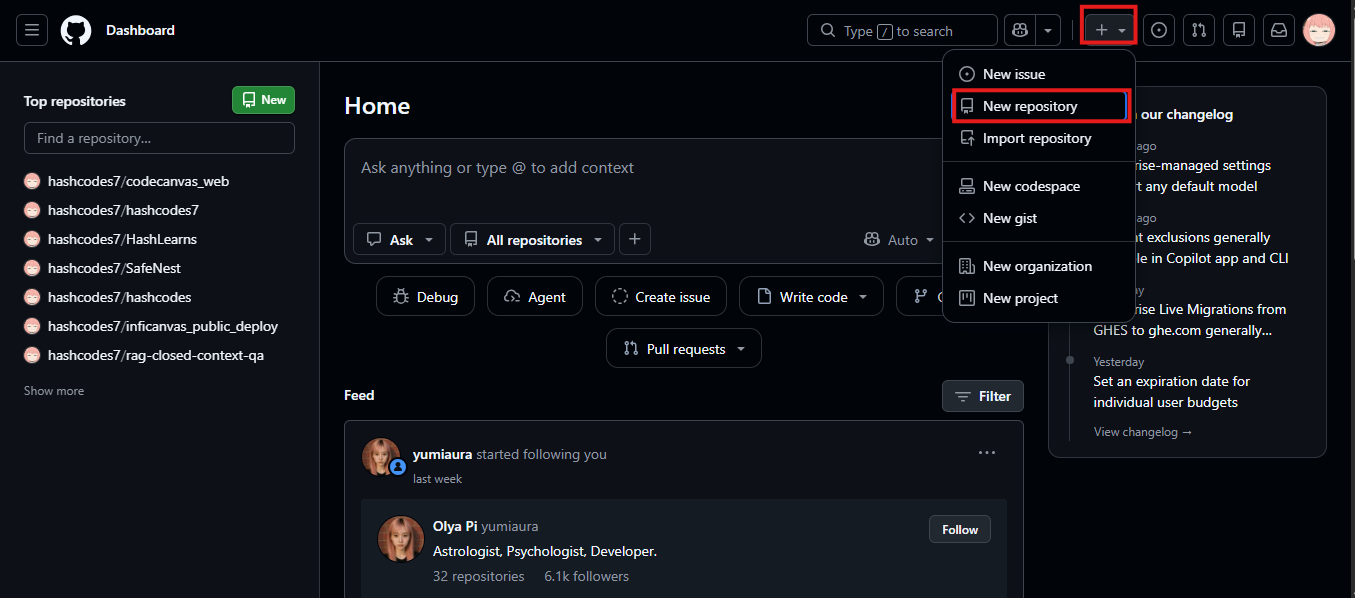Click the Create issue button

pos(661,297)
